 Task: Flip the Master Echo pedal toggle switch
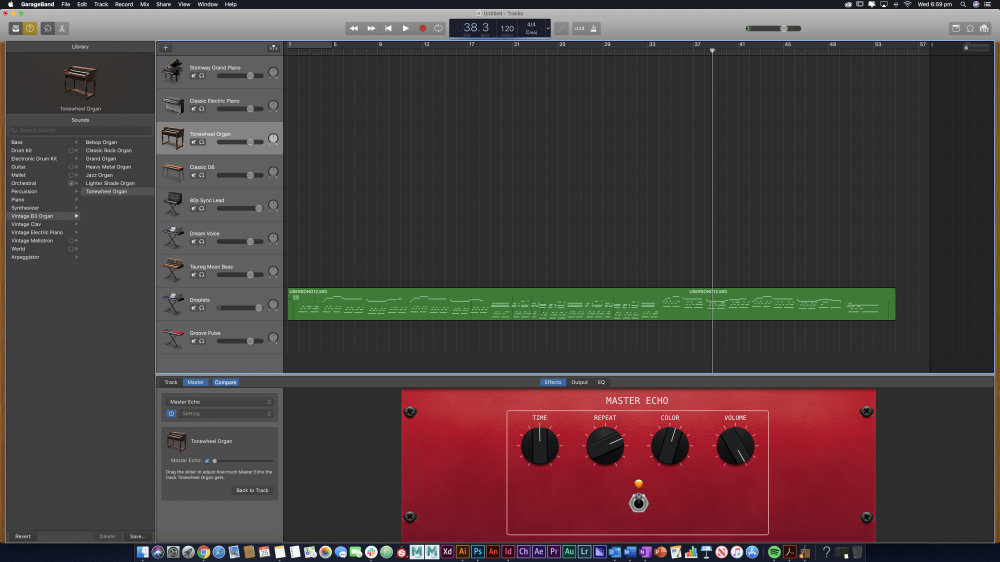point(638,503)
